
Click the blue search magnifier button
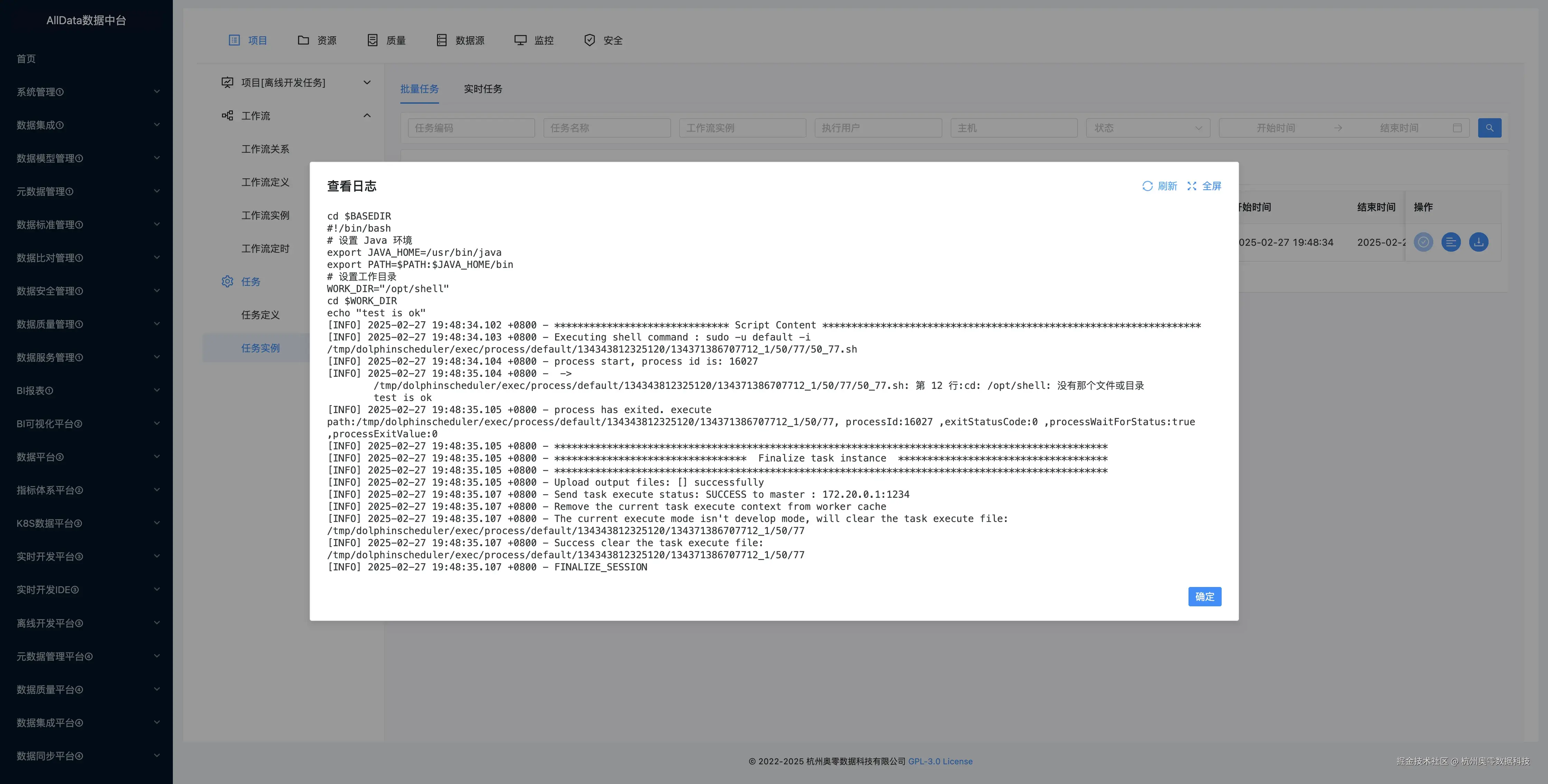tap(1489, 128)
